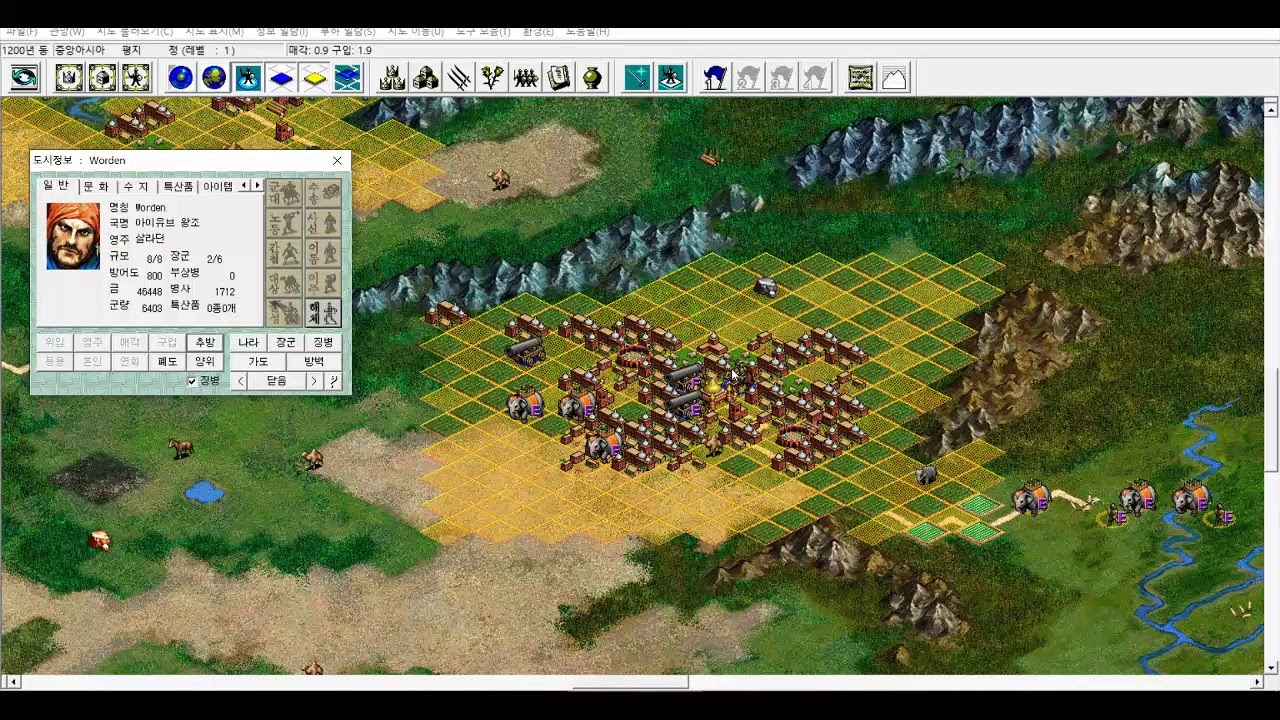
Task: Click the 노동 labor icon in city panel
Action: click(x=284, y=223)
